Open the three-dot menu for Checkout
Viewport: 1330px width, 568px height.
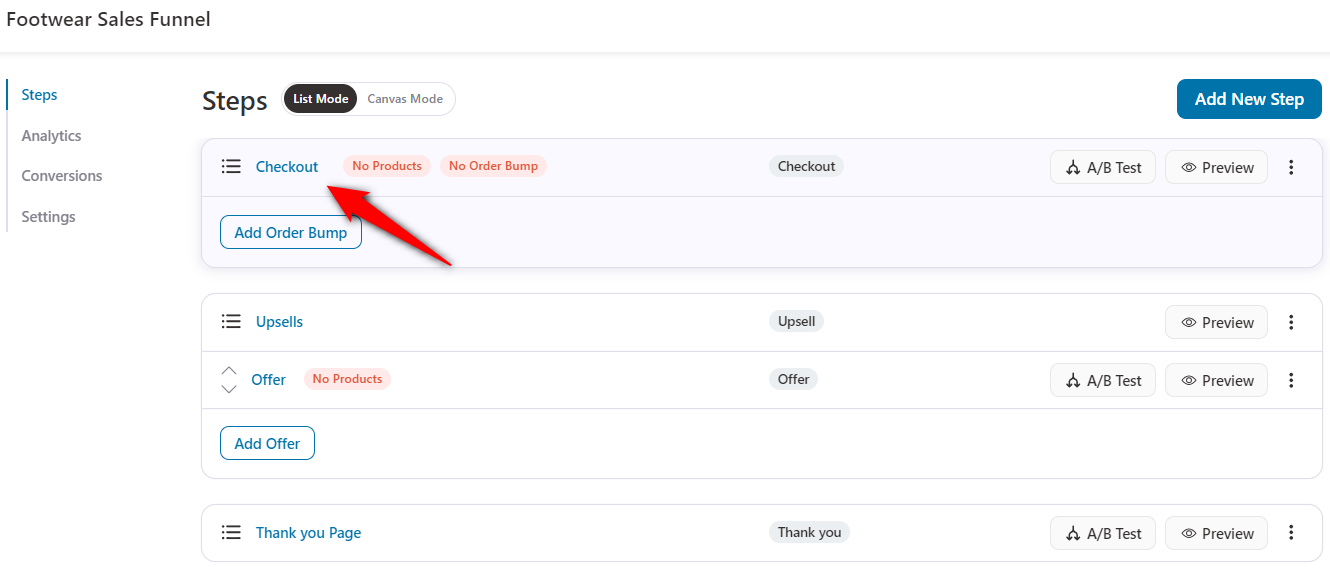click(x=1291, y=167)
